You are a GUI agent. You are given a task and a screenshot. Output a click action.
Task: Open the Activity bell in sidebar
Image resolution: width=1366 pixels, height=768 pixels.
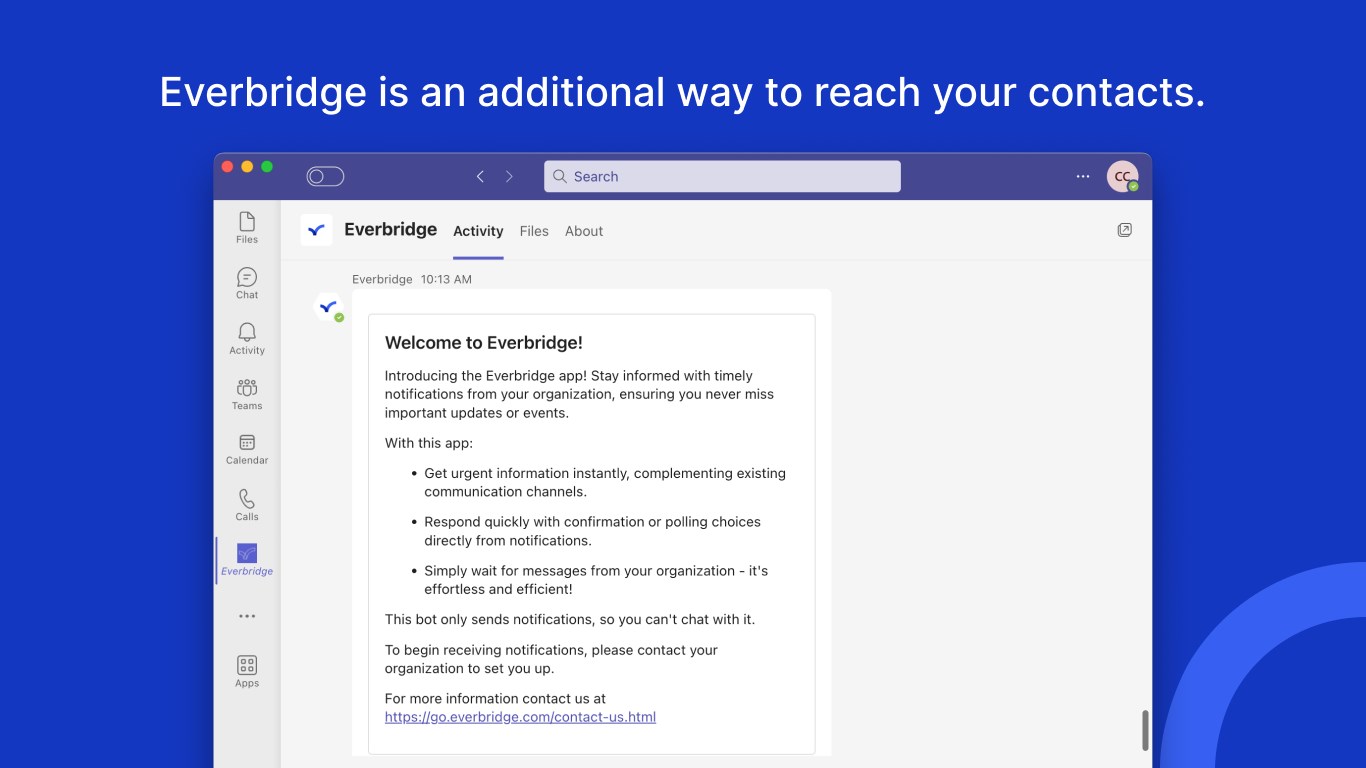(247, 338)
